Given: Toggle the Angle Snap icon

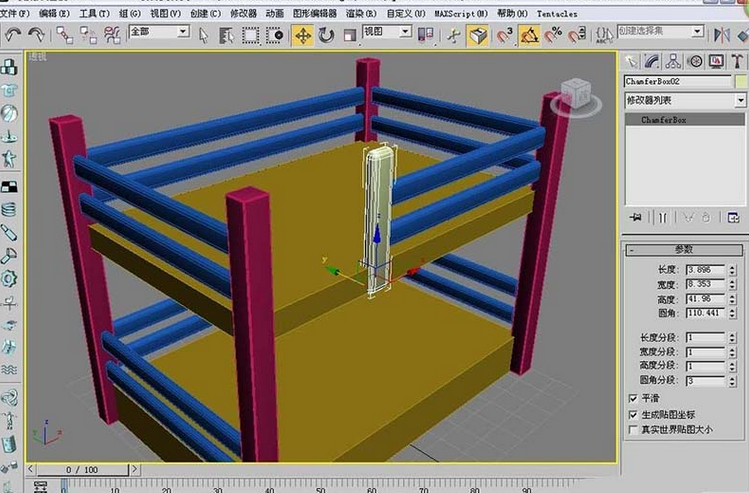Looking at the screenshot, I should (x=529, y=35).
